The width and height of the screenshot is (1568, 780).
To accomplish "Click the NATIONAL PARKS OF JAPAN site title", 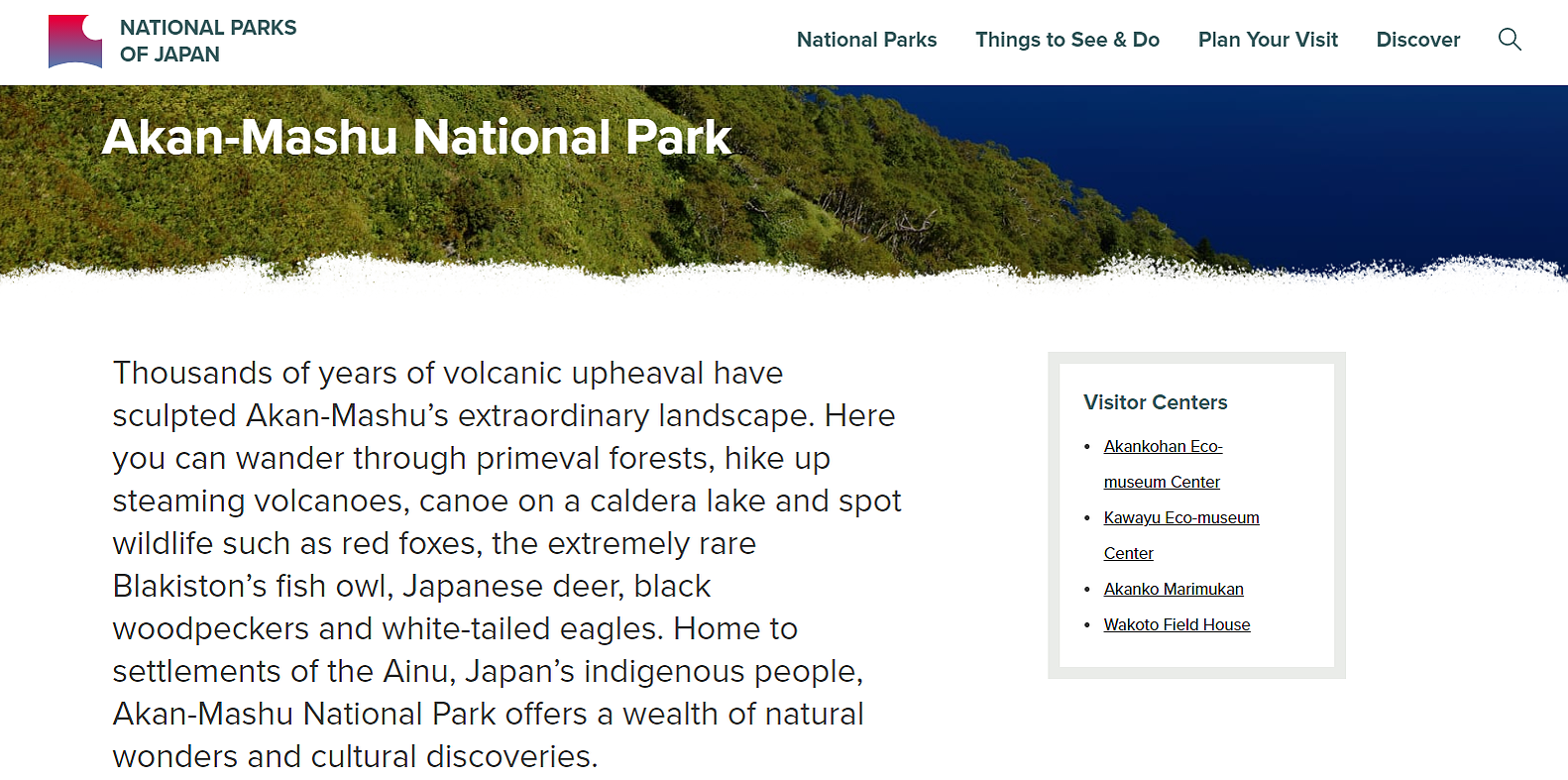I will pyautogui.click(x=208, y=41).
